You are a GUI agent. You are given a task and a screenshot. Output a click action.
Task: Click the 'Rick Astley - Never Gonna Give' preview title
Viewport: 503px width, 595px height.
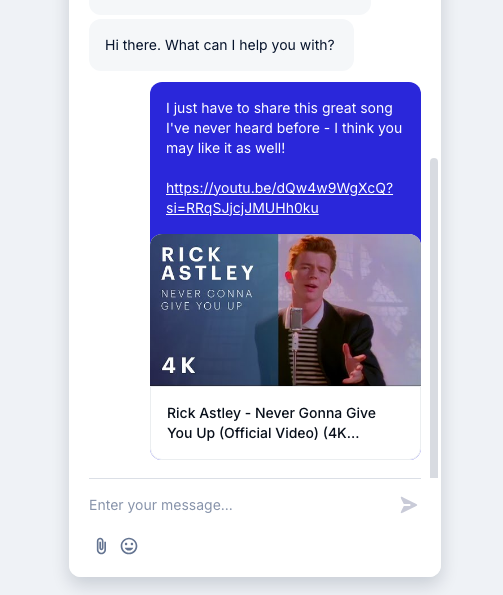point(272,413)
